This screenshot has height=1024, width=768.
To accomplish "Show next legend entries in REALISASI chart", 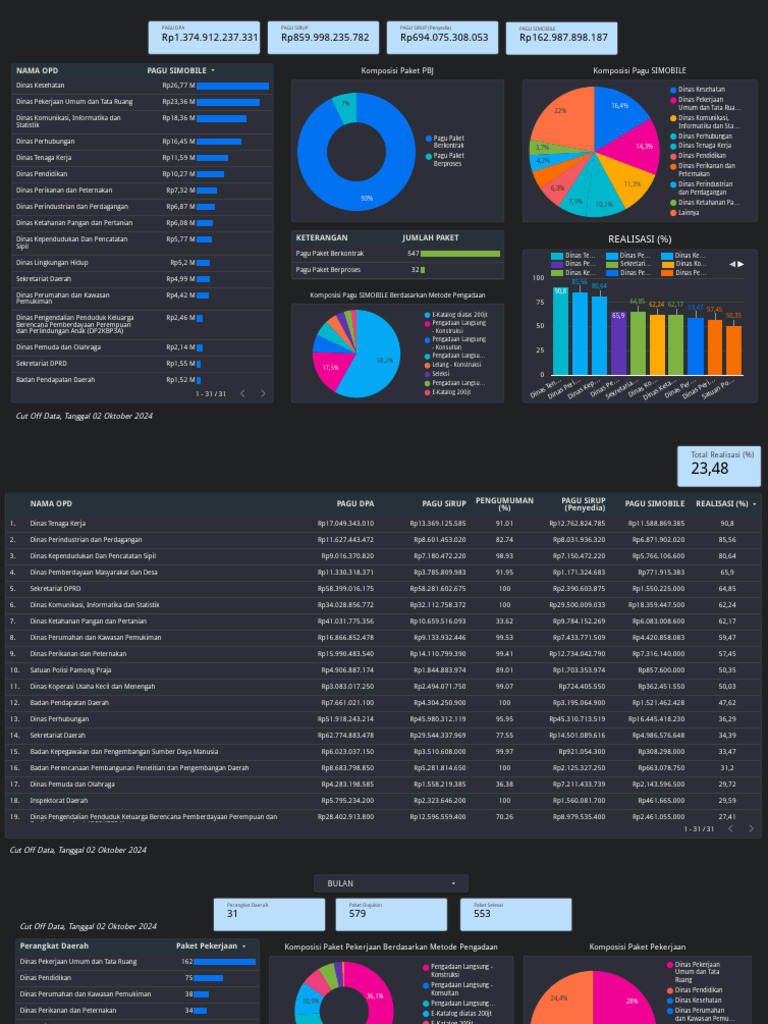I will (740, 264).
